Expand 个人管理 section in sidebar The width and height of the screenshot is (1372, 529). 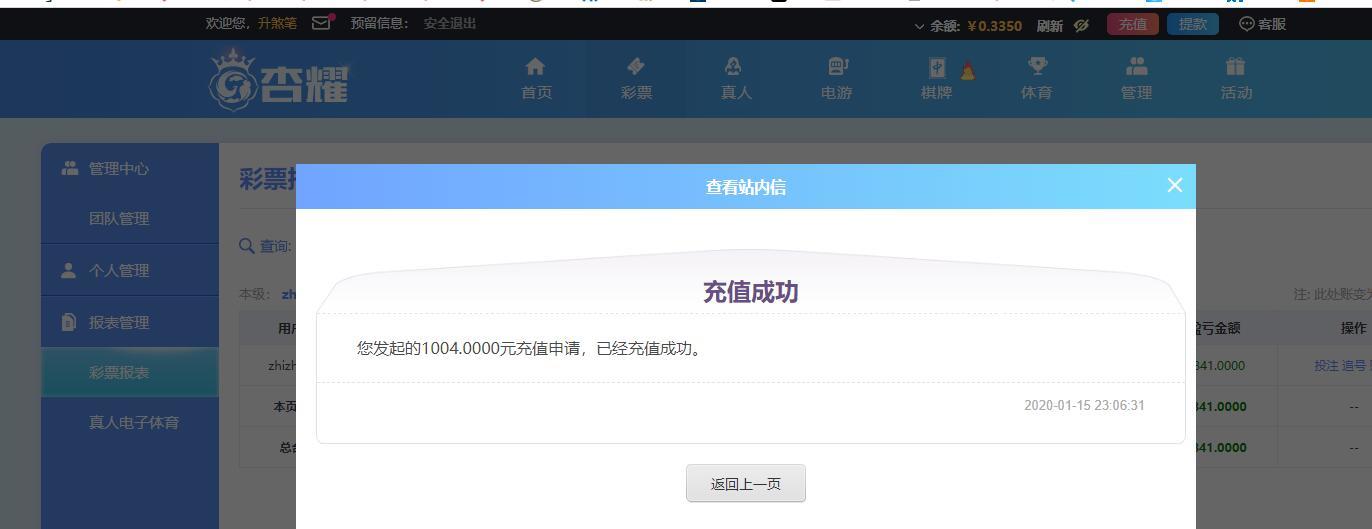[119, 271]
